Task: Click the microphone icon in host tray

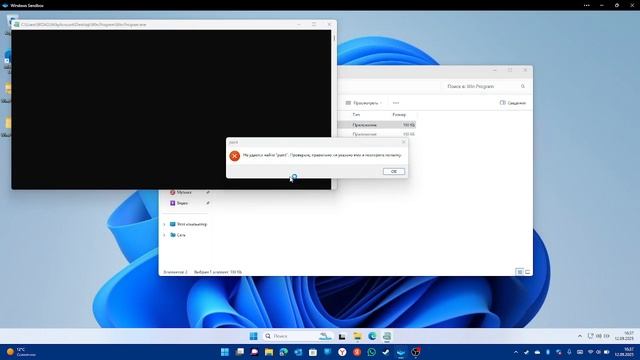Action: click(x=569, y=352)
